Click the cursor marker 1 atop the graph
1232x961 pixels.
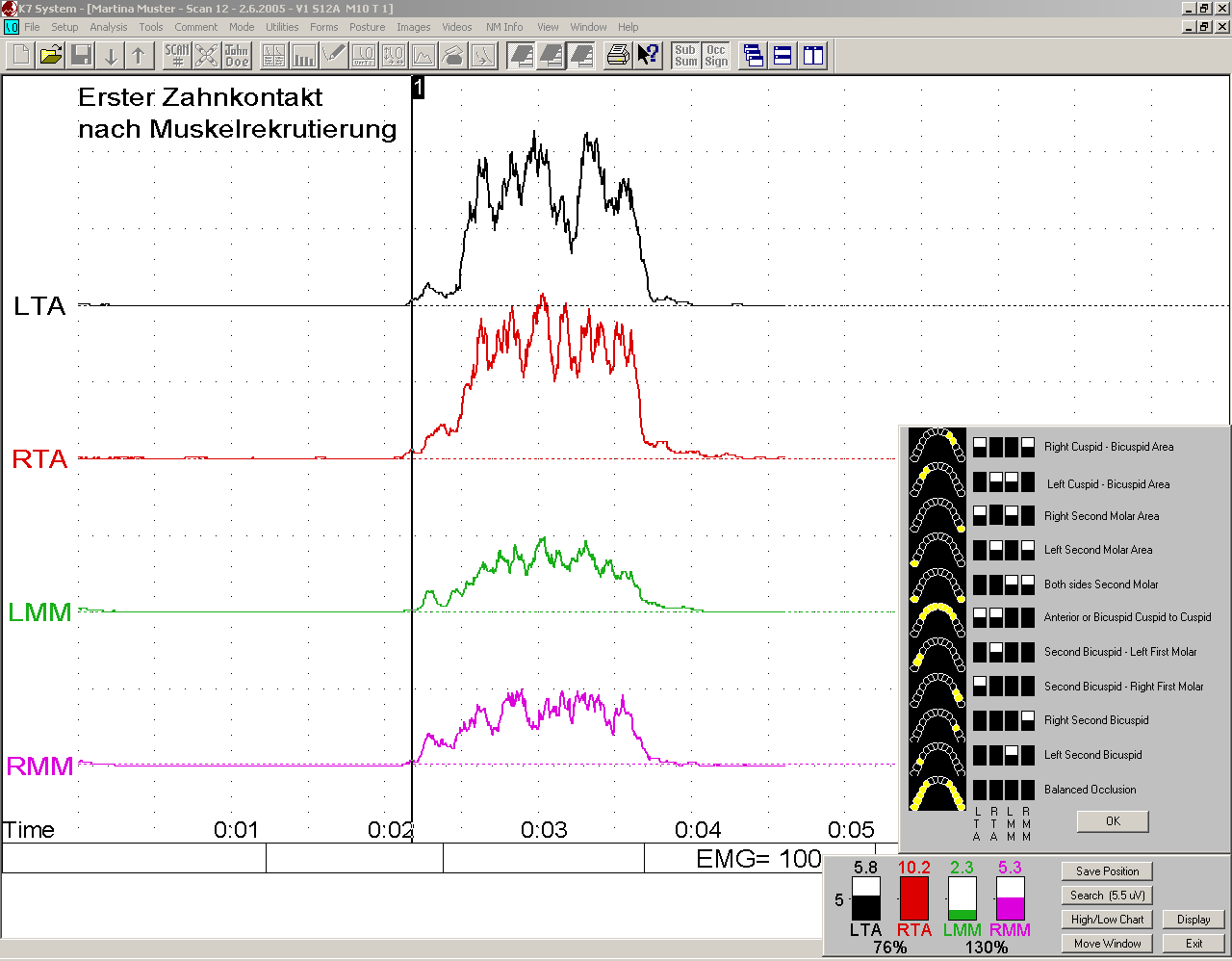(418, 88)
